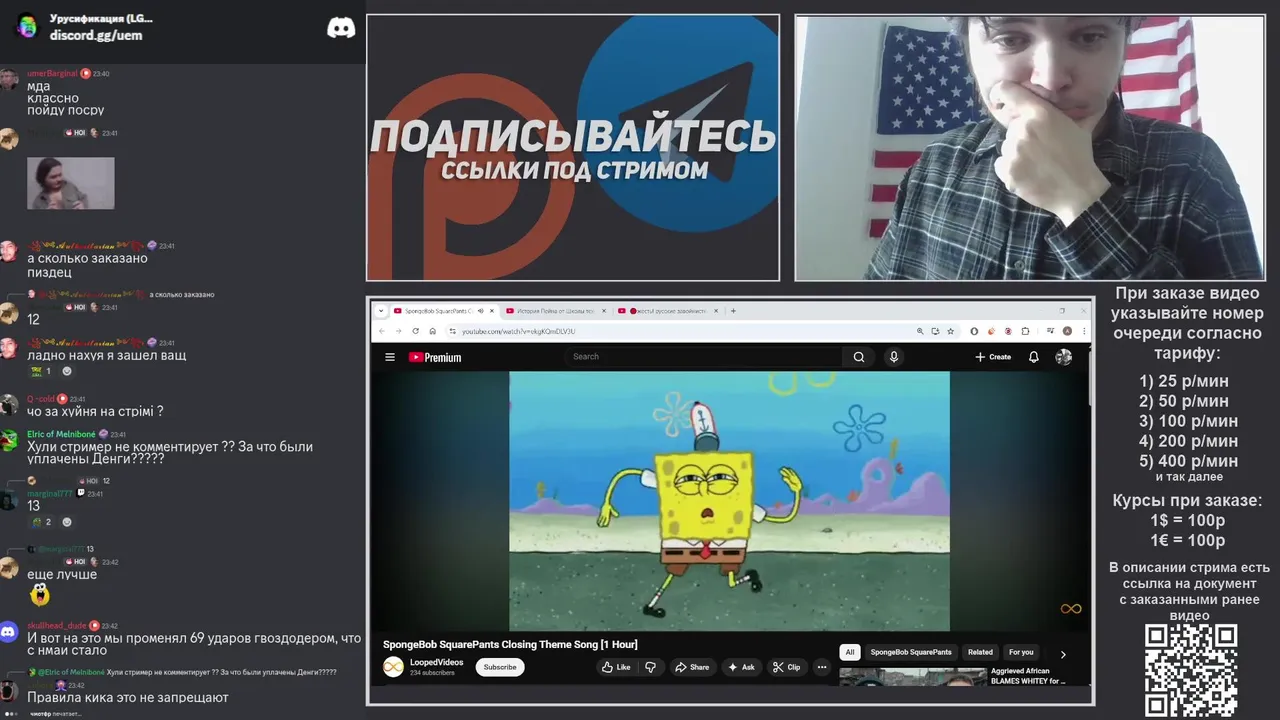Click the Create video button
Viewport: 1280px width, 720px height.
993,357
